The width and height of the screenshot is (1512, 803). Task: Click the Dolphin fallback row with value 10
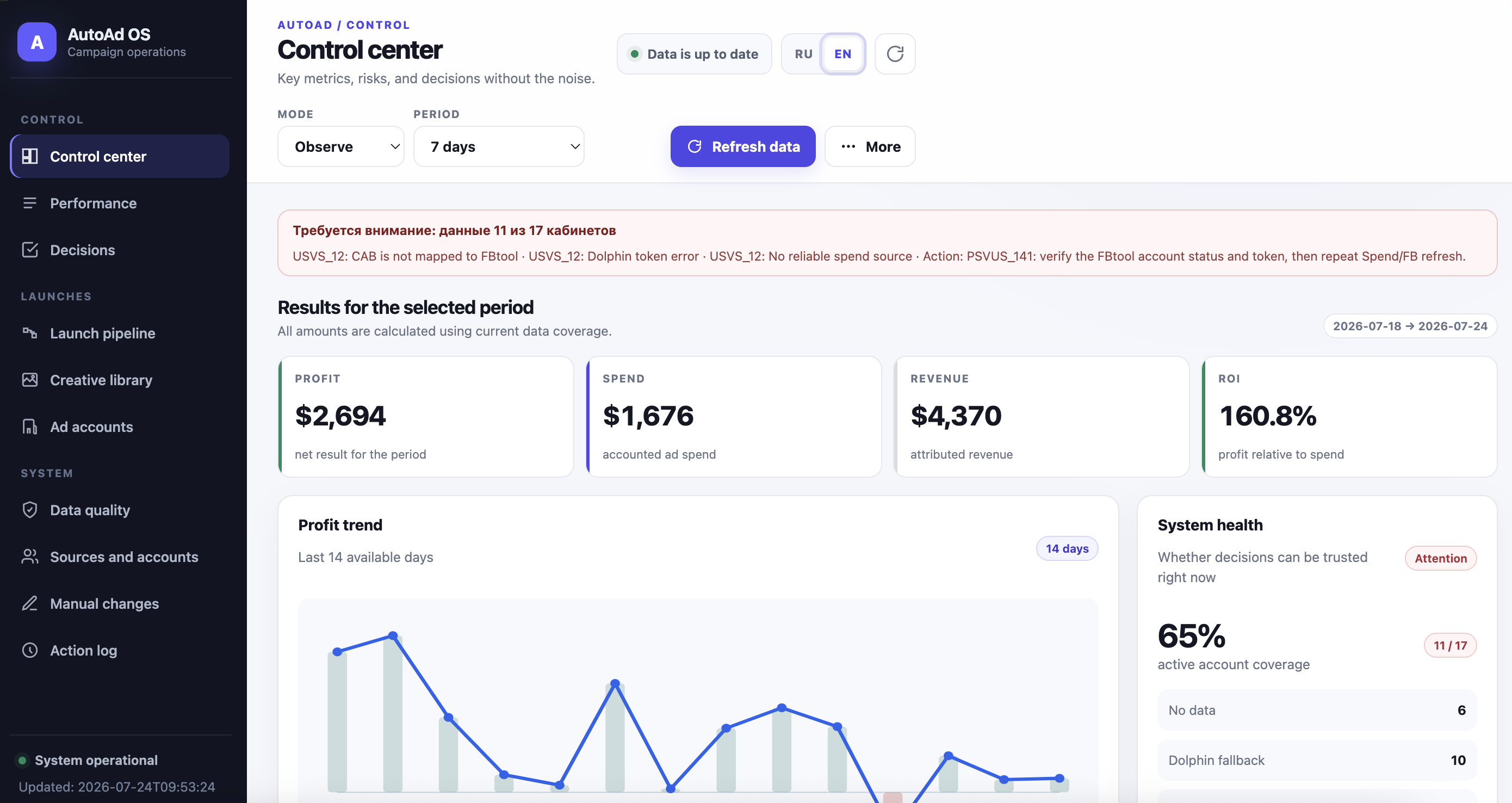coord(1317,760)
